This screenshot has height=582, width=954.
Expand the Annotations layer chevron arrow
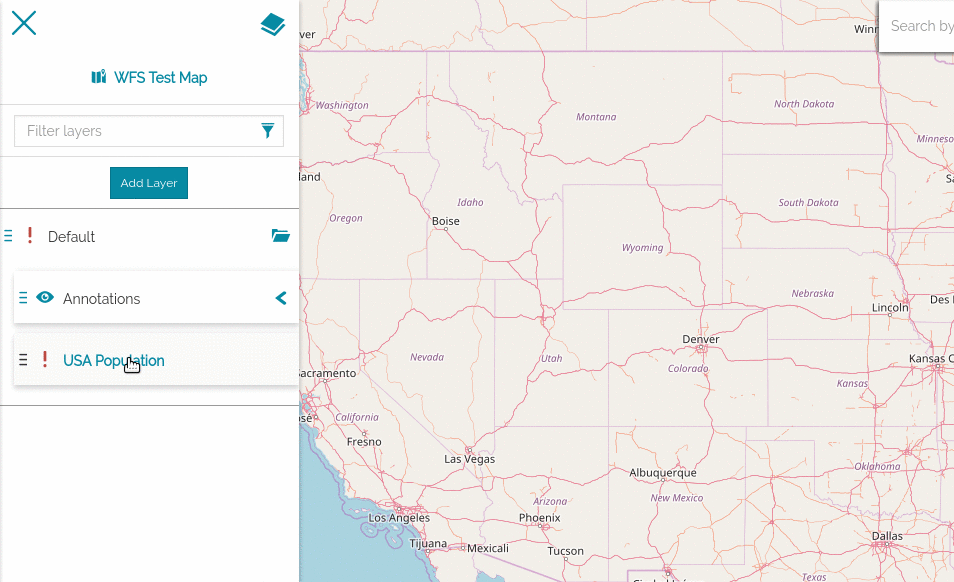click(281, 298)
